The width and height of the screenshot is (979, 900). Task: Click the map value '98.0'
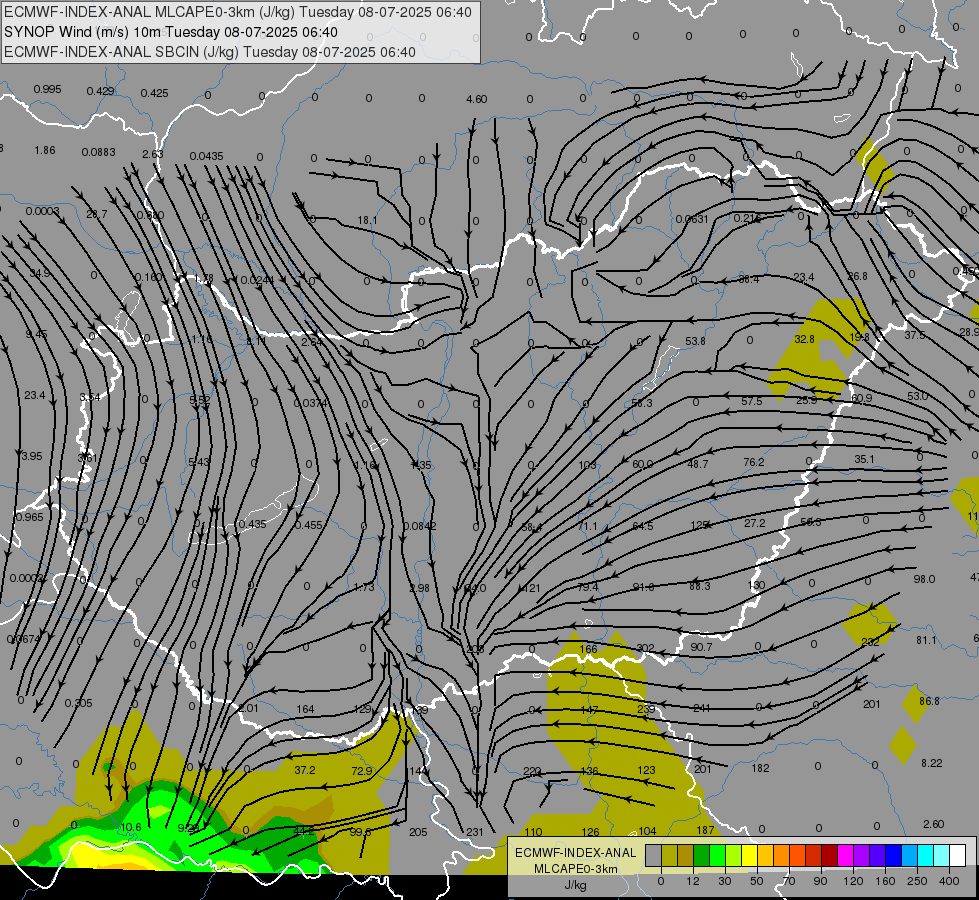coord(924,579)
